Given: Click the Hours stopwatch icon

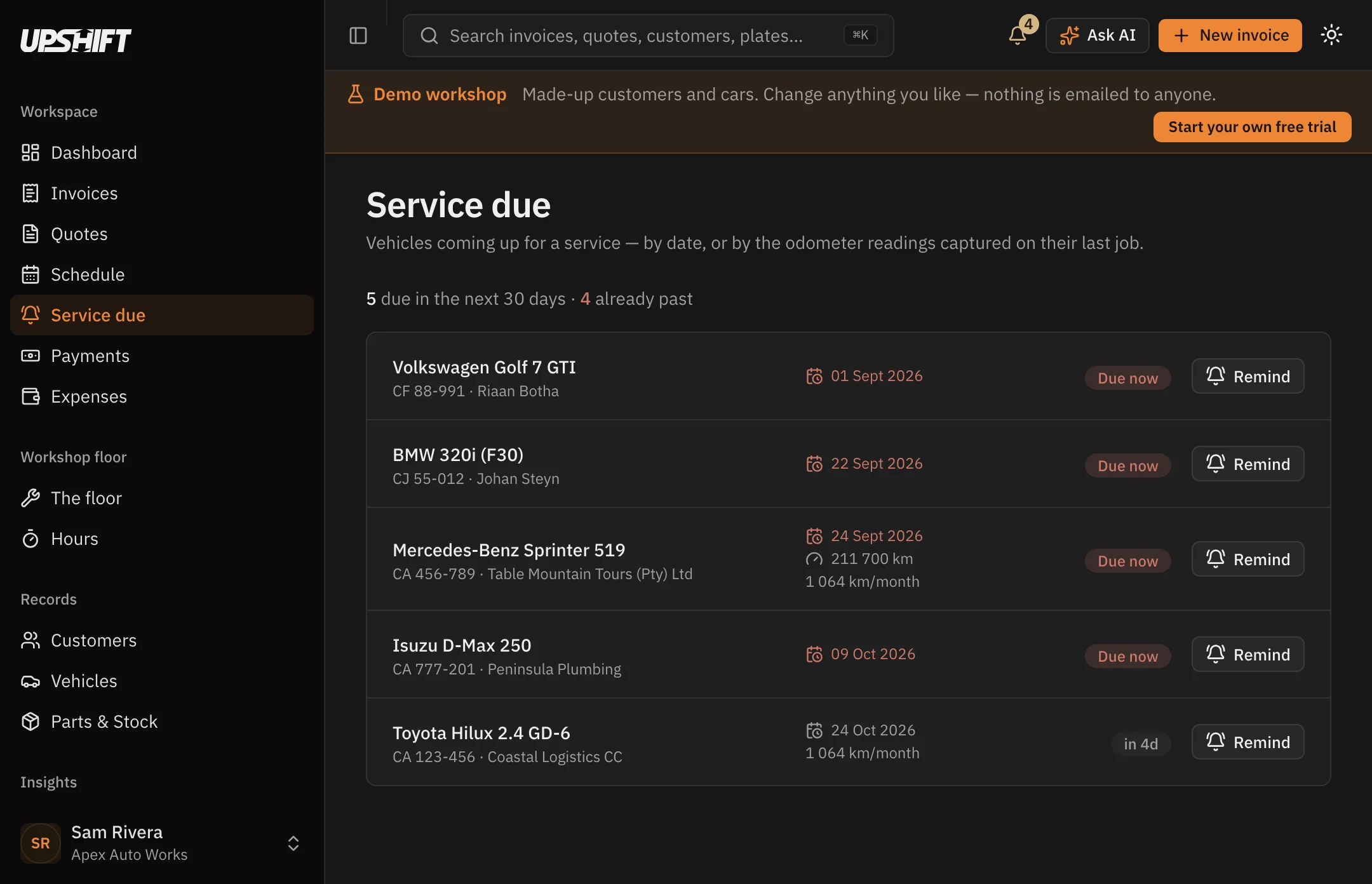Looking at the screenshot, I should [x=30, y=539].
